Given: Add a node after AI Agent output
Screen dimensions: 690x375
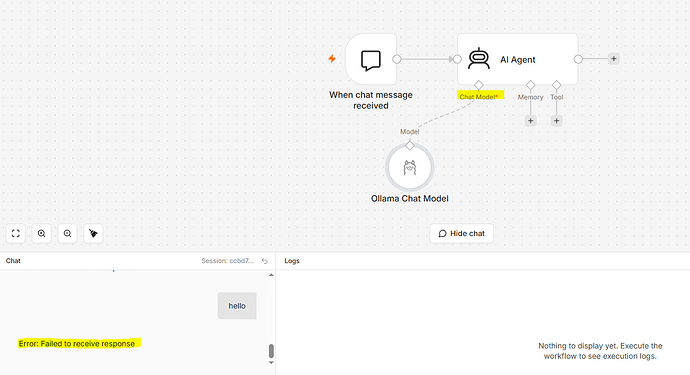Looking at the screenshot, I should pyautogui.click(x=613, y=59).
